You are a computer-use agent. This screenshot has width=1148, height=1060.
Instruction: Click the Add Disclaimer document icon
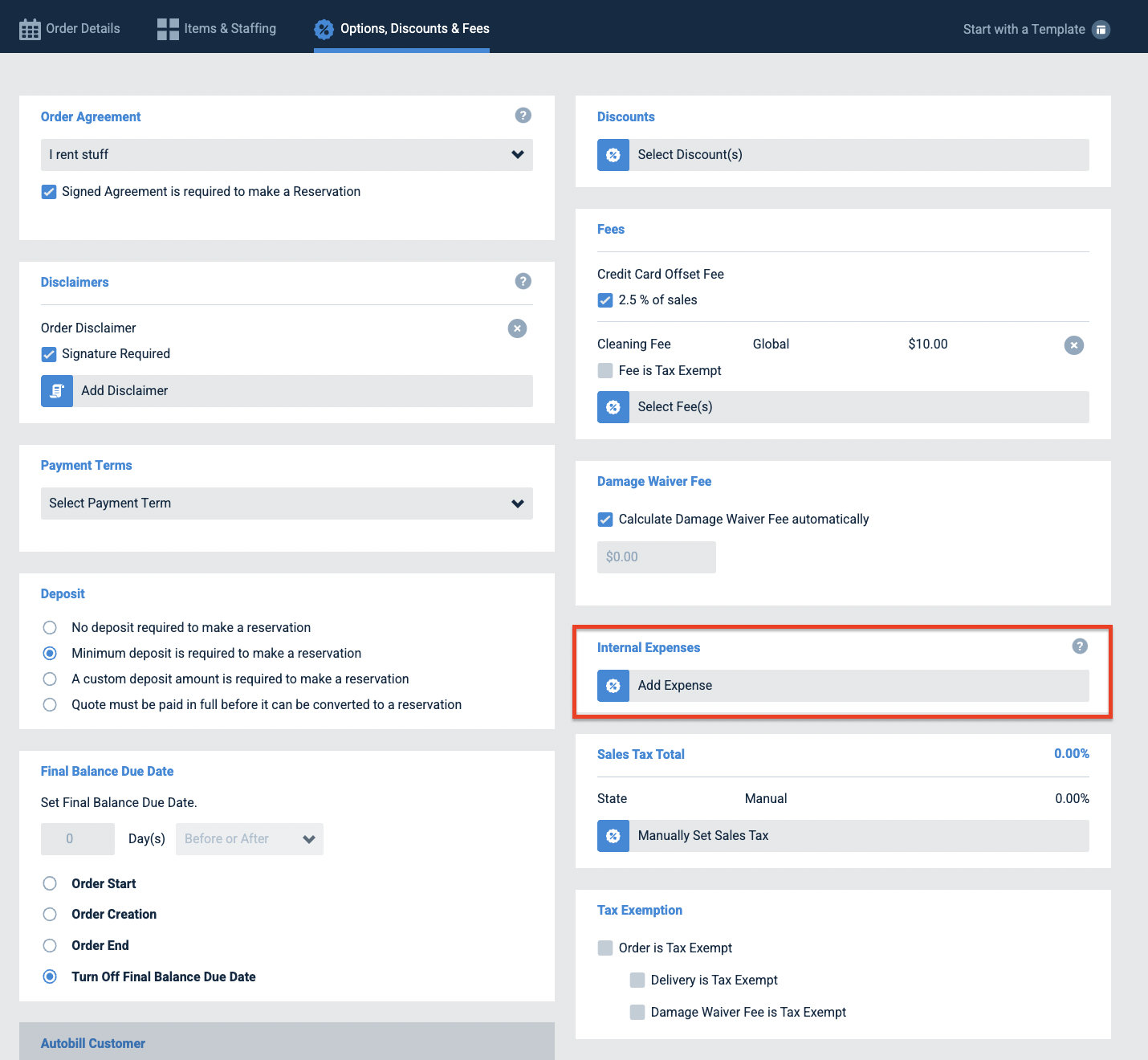pyautogui.click(x=57, y=391)
